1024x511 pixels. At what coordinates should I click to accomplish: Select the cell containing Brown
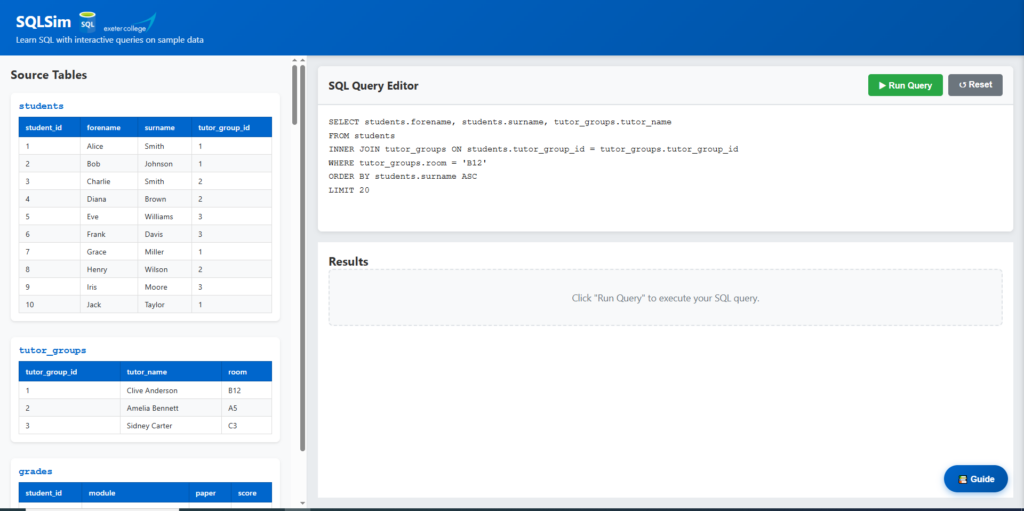[165, 199]
